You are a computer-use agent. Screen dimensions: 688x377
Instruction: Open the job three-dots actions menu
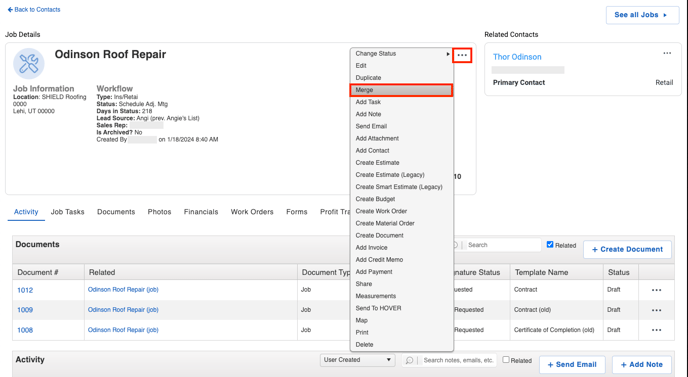(x=462, y=55)
